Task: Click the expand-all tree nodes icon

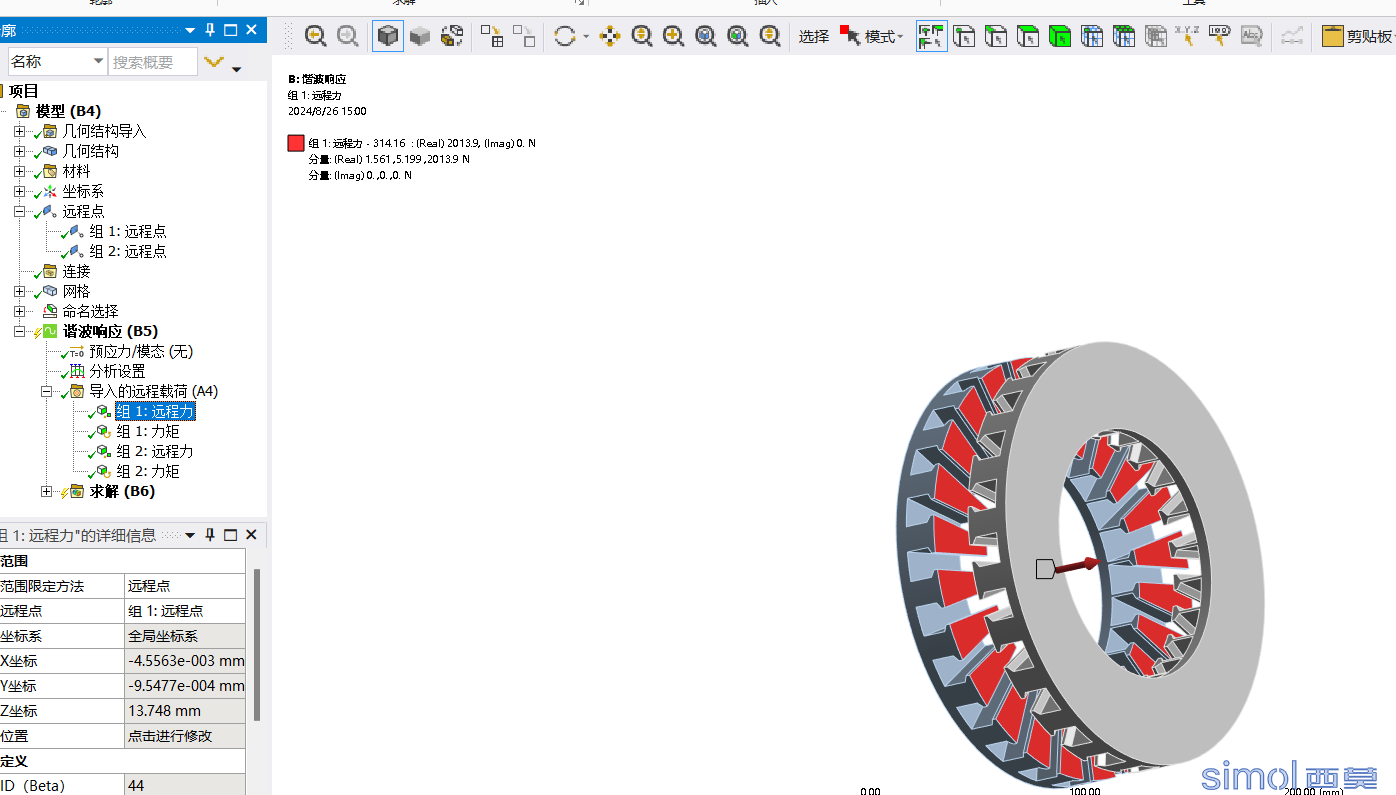Action: coord(492,36)
